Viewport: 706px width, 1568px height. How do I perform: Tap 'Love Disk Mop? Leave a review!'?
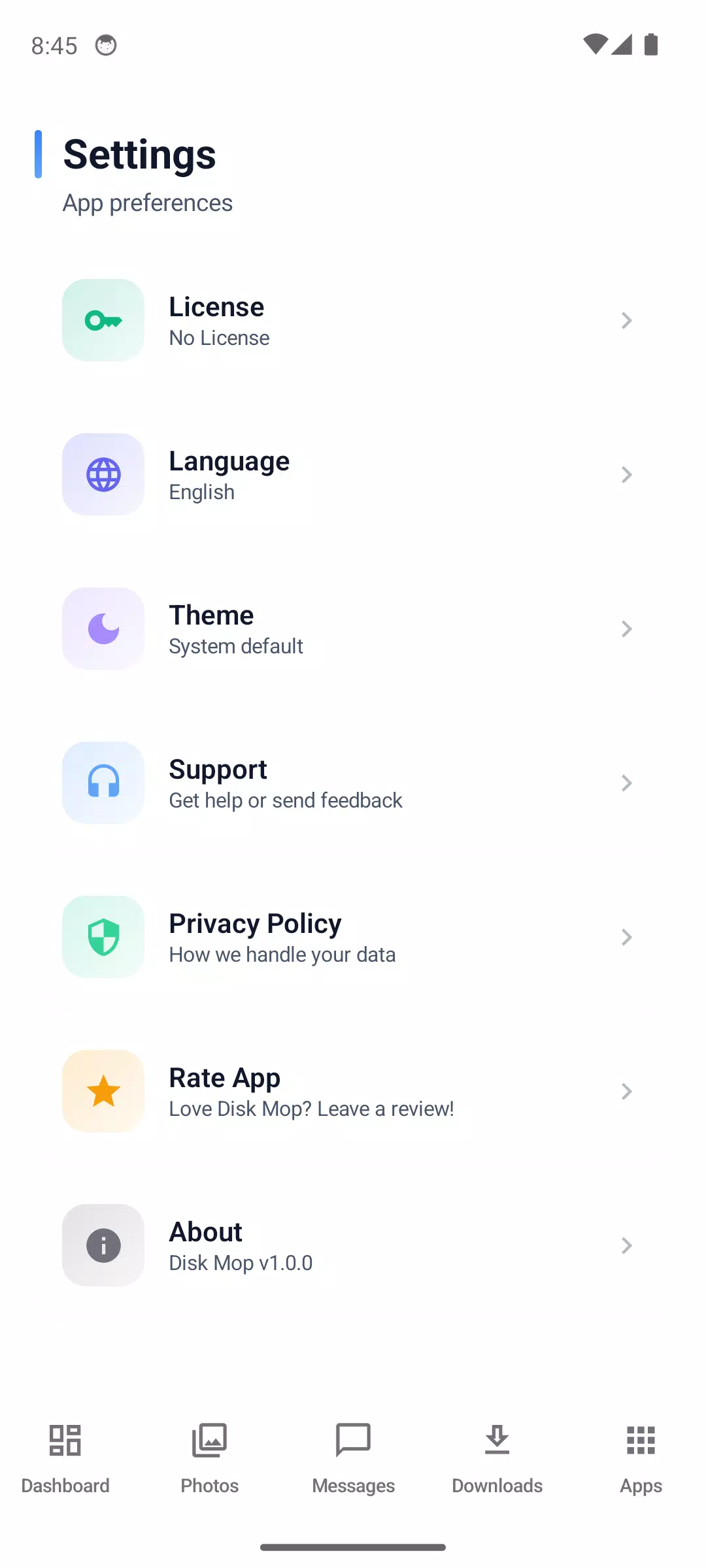pos(311,1109)
